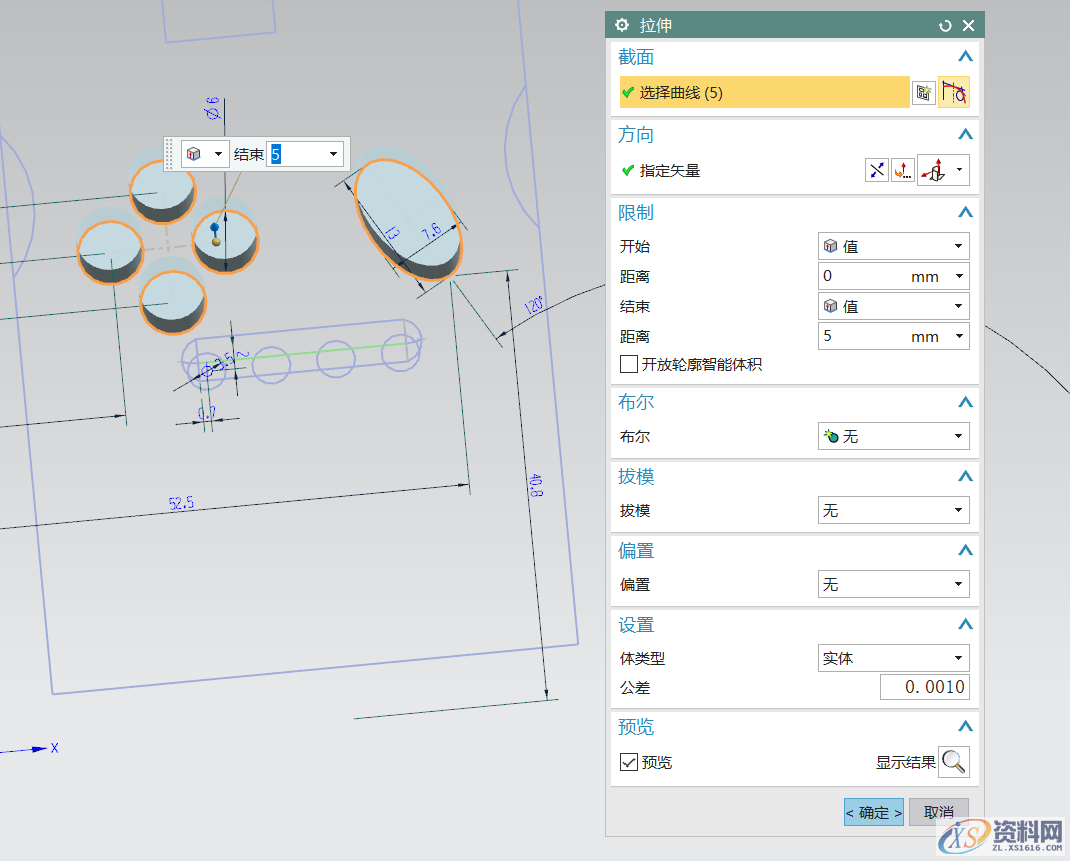Open the 结束 distance dropdown in floating toolbar
The width and height of the screenshot is (1070, 861).
(x=331, y=153)
